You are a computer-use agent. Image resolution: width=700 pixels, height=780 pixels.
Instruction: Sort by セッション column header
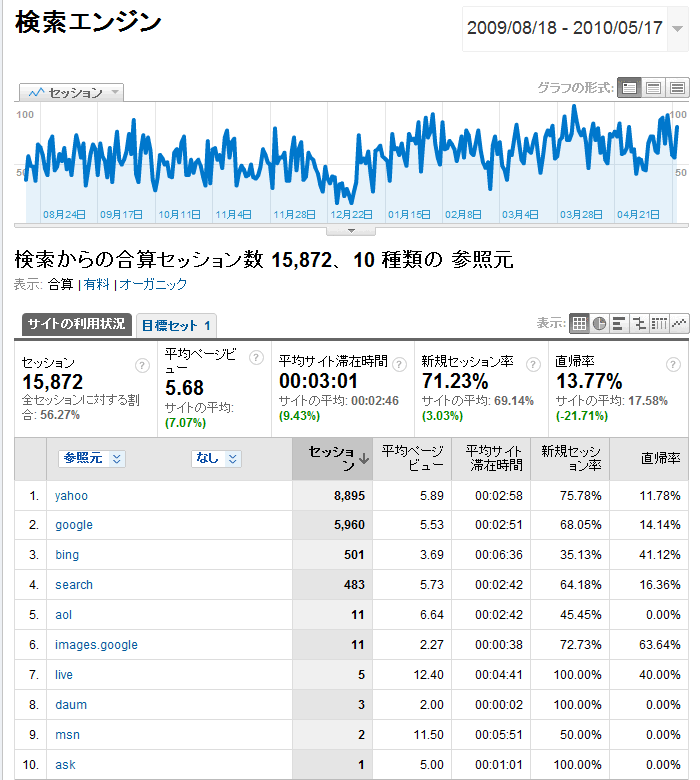point(332,459)
